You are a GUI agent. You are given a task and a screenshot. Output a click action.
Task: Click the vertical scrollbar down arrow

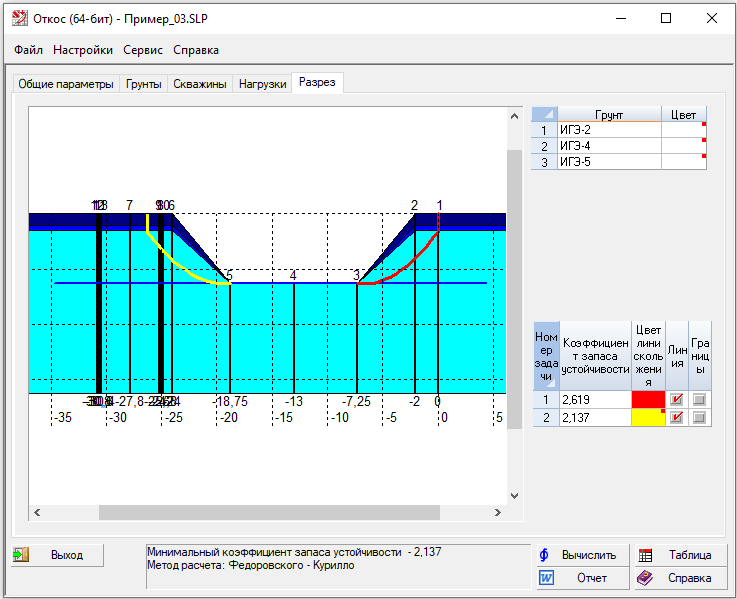(x=514, y=495)
